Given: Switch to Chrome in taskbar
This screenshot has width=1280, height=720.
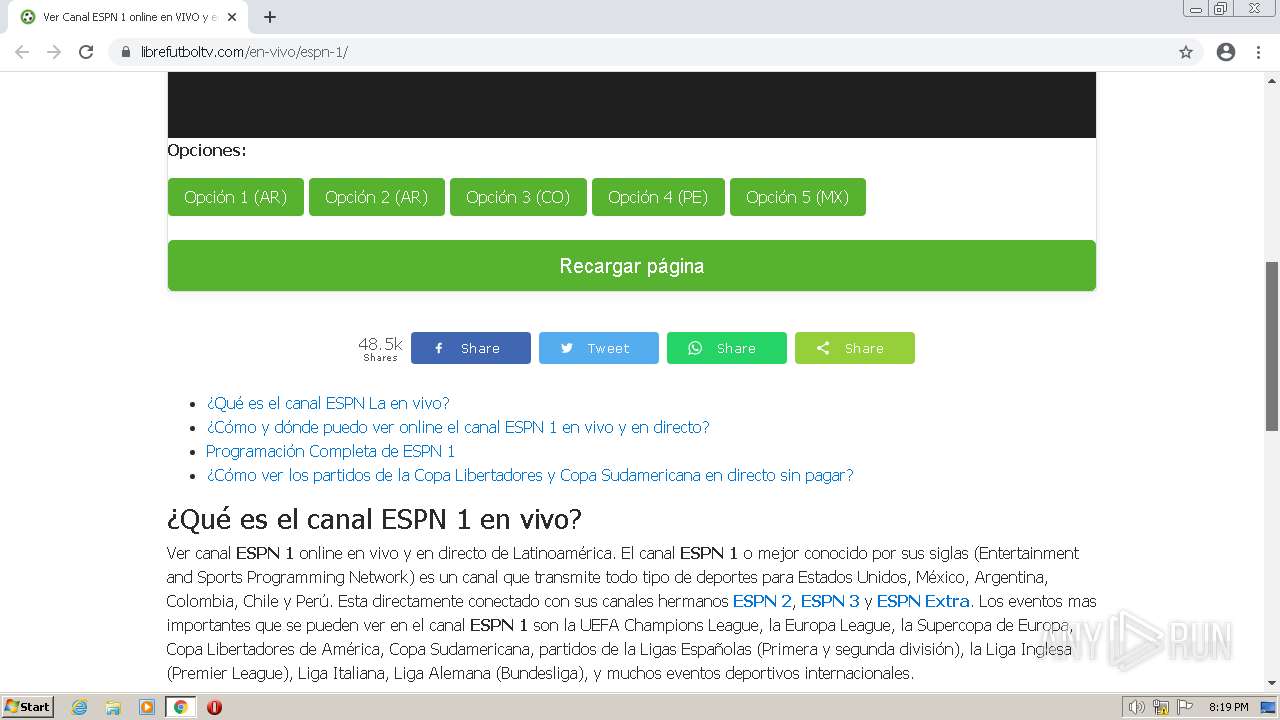Looking at the screenshot, I should [181, 707].
